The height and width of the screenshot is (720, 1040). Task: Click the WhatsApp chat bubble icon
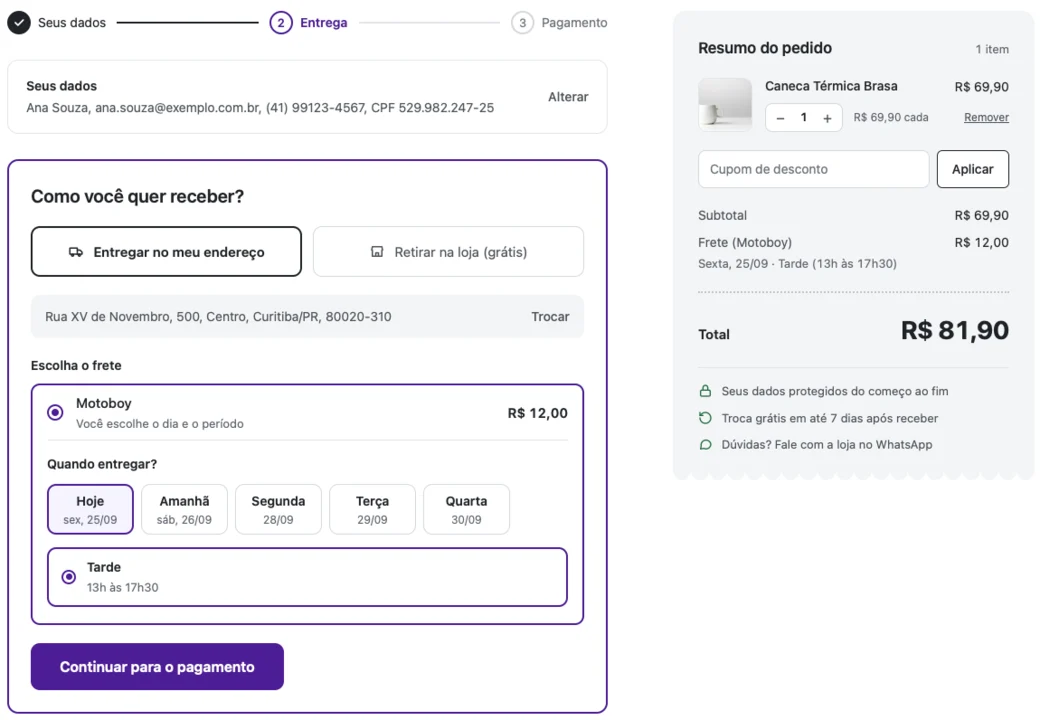click(x=705, y=445)
